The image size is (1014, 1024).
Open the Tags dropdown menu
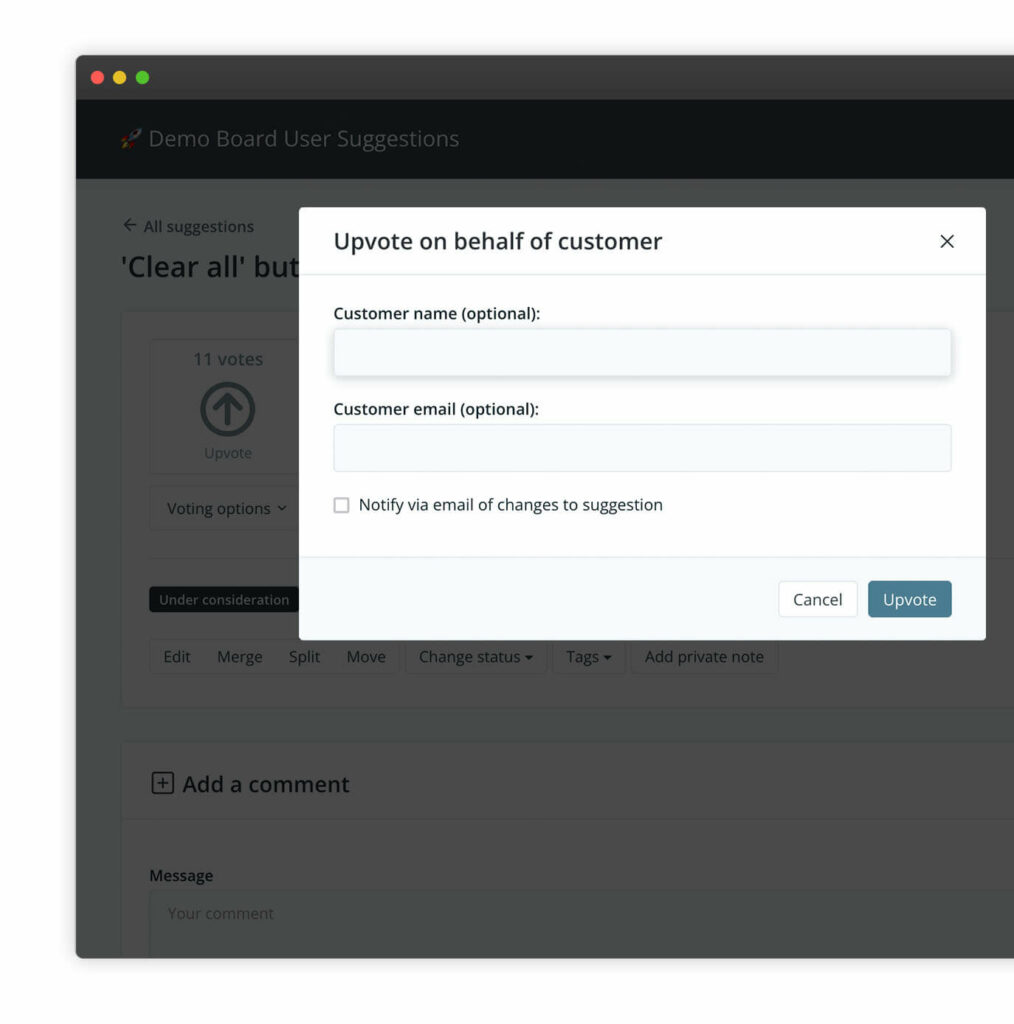pos(588,657)
